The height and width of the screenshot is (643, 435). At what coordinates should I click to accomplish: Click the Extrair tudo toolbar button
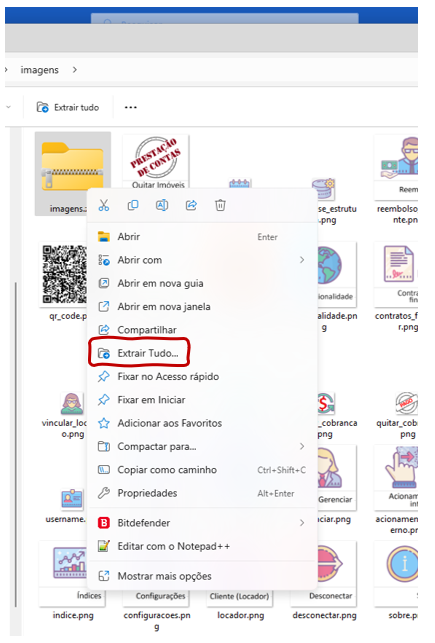68,107
